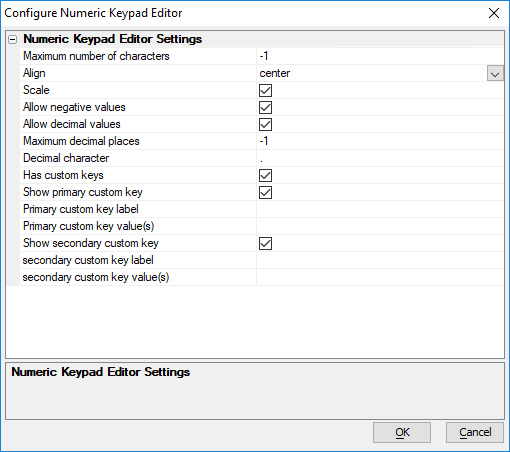Select the center value in Align row
The height and width of the screenshot is (452, 510).
point(275,73)
